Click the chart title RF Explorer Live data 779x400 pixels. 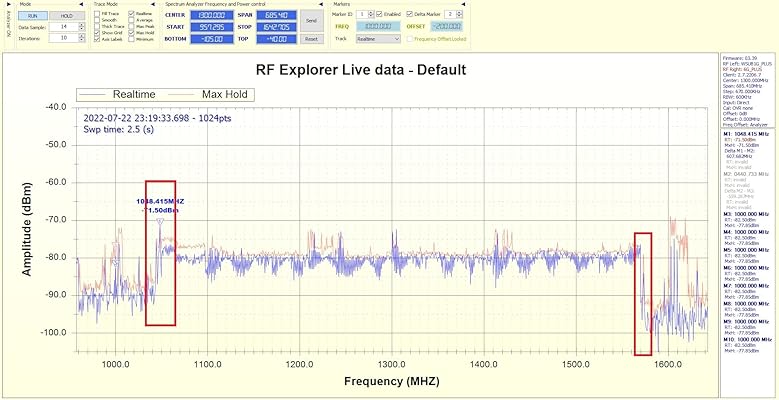coord(361,70)
